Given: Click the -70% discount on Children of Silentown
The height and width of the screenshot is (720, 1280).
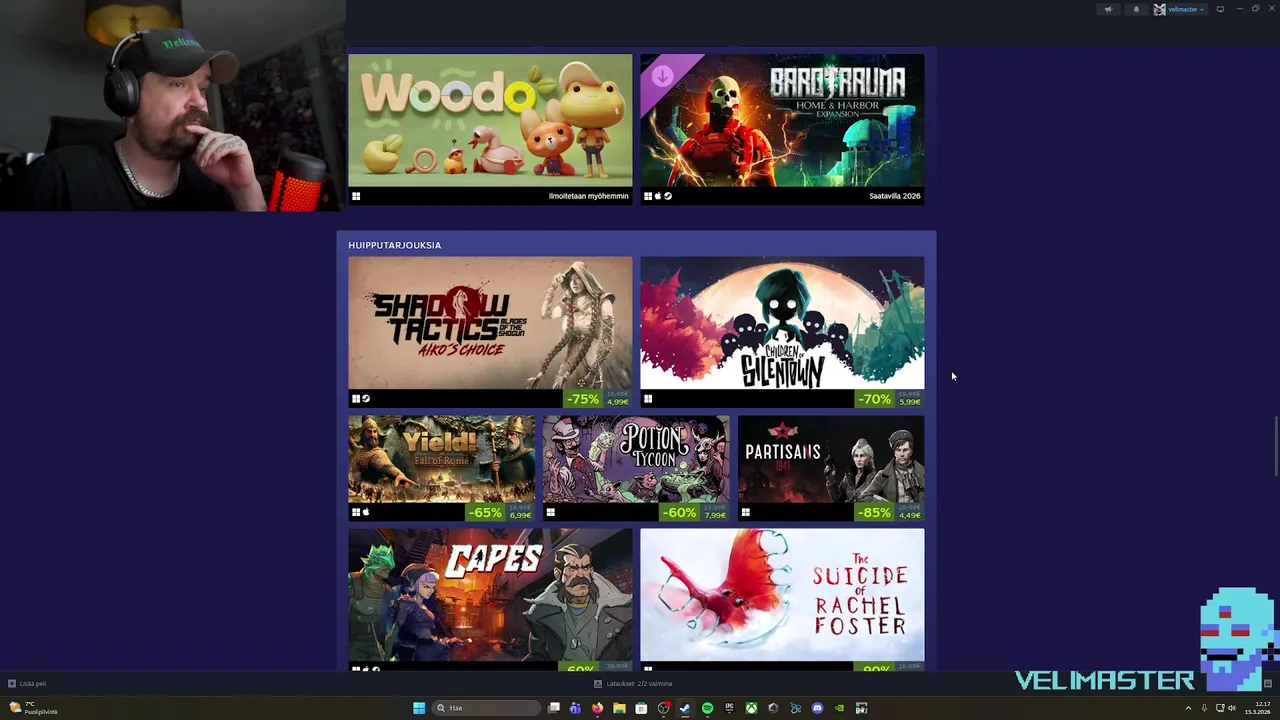Looking at the screenshot, I should tap(874, 399).
